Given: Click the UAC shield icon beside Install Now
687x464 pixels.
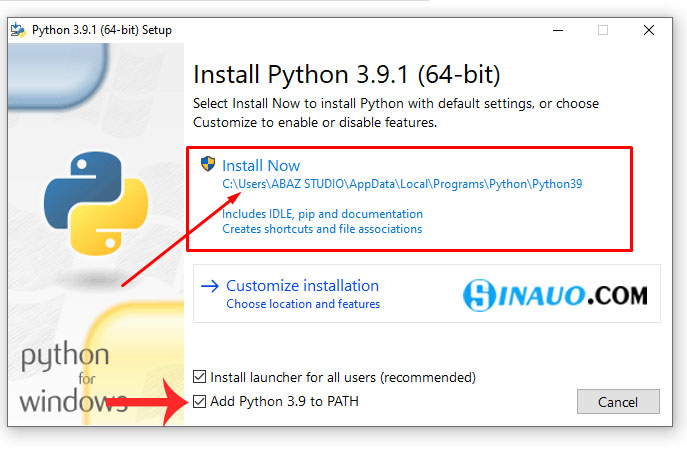Looking at the screenshot, I should click(208, 164).
